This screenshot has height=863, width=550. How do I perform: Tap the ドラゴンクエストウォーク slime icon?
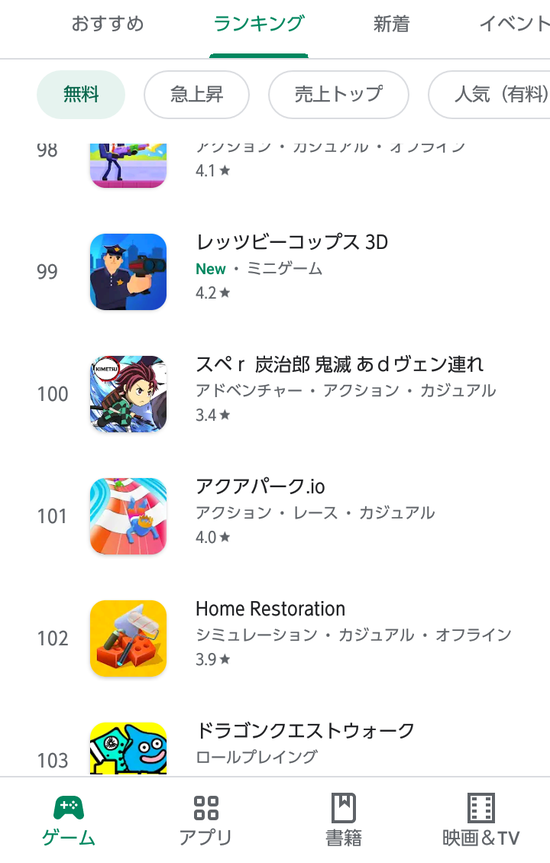click(x=128, y=749)
